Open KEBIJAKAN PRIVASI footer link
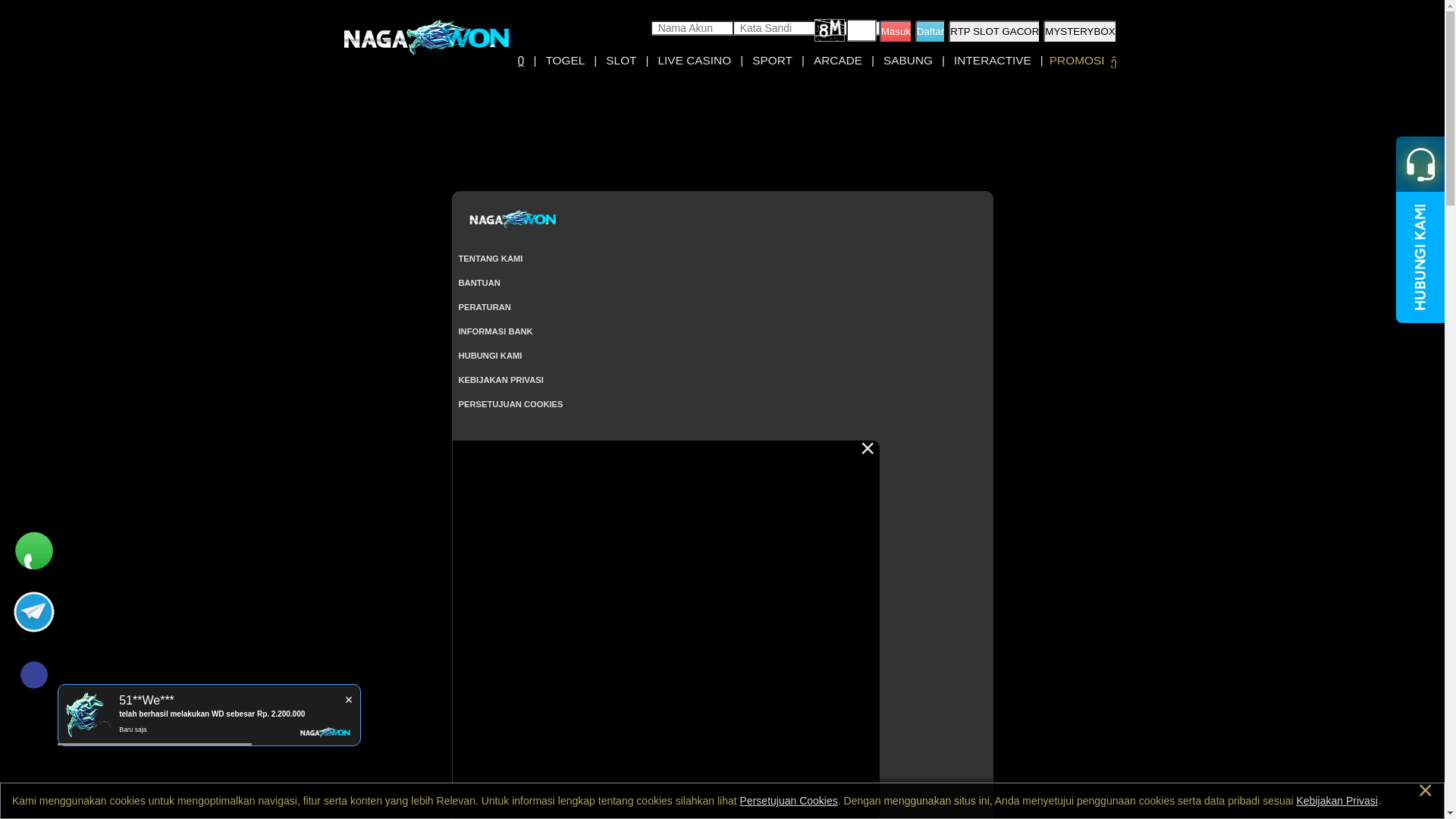1456x819 pixels. pos(500,380)
